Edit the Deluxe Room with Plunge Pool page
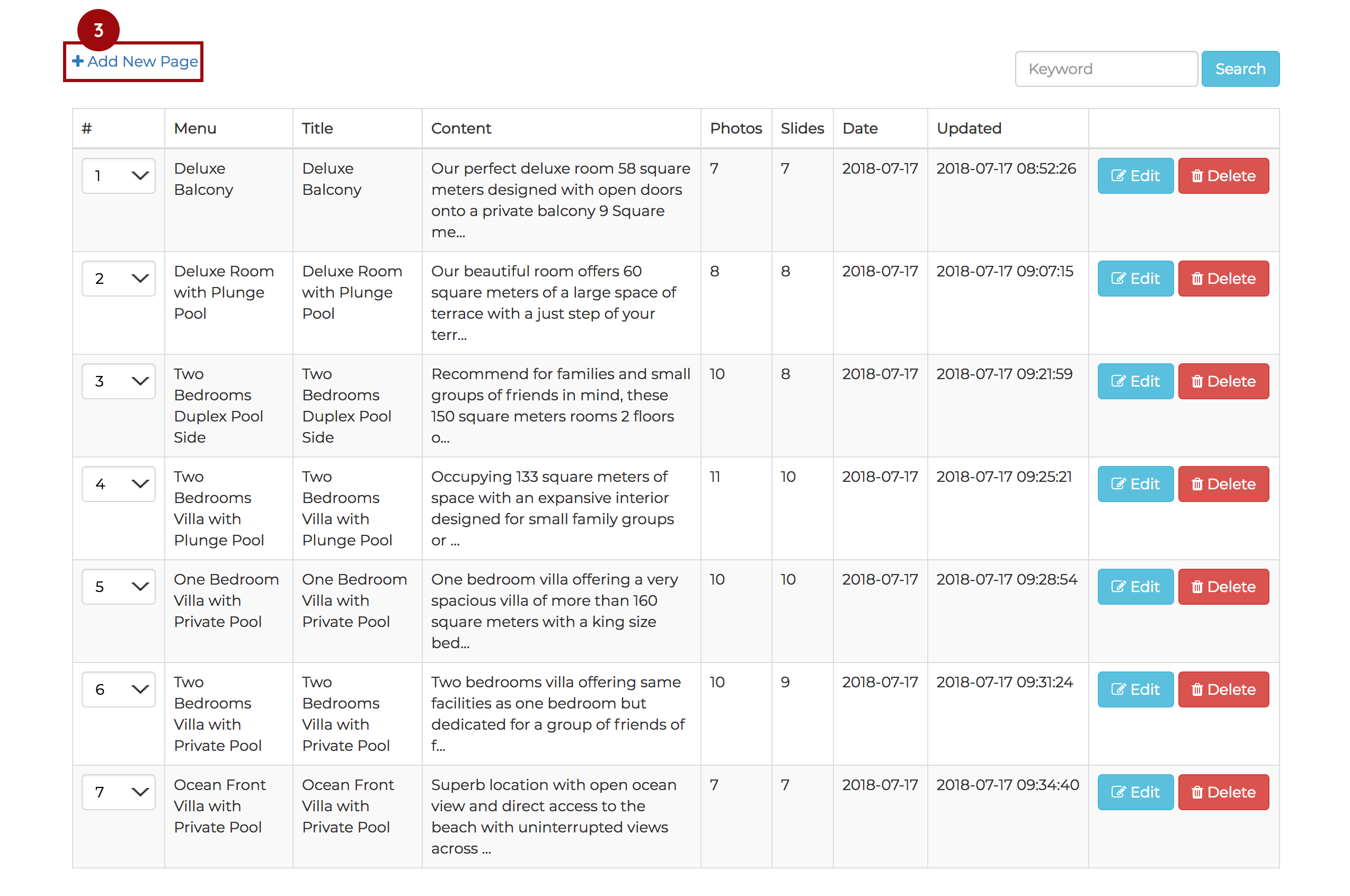Viewport: 1350px width, 896px height. click(1135, 279)
